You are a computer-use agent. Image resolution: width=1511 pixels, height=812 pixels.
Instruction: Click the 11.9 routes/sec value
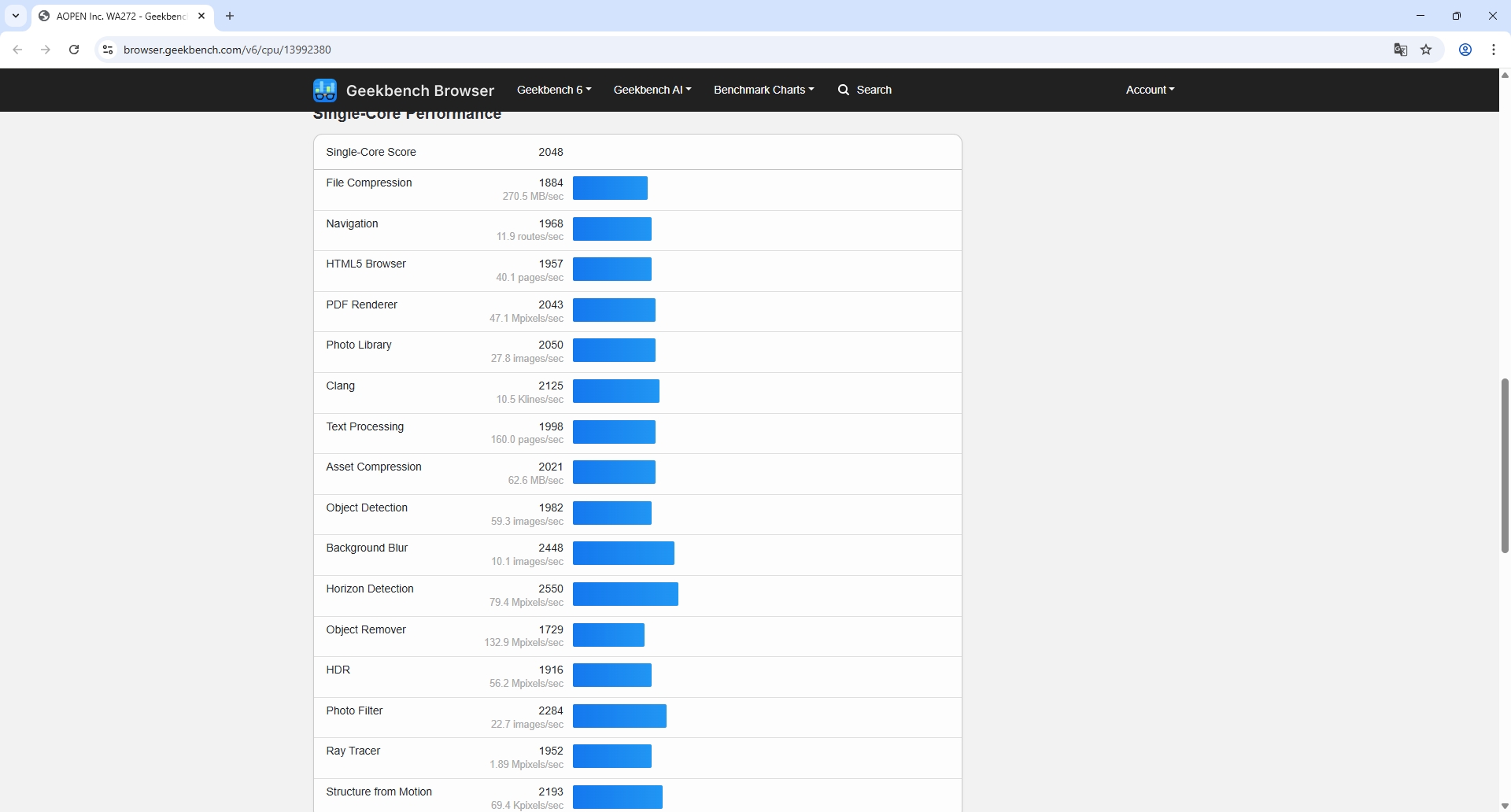530,237
